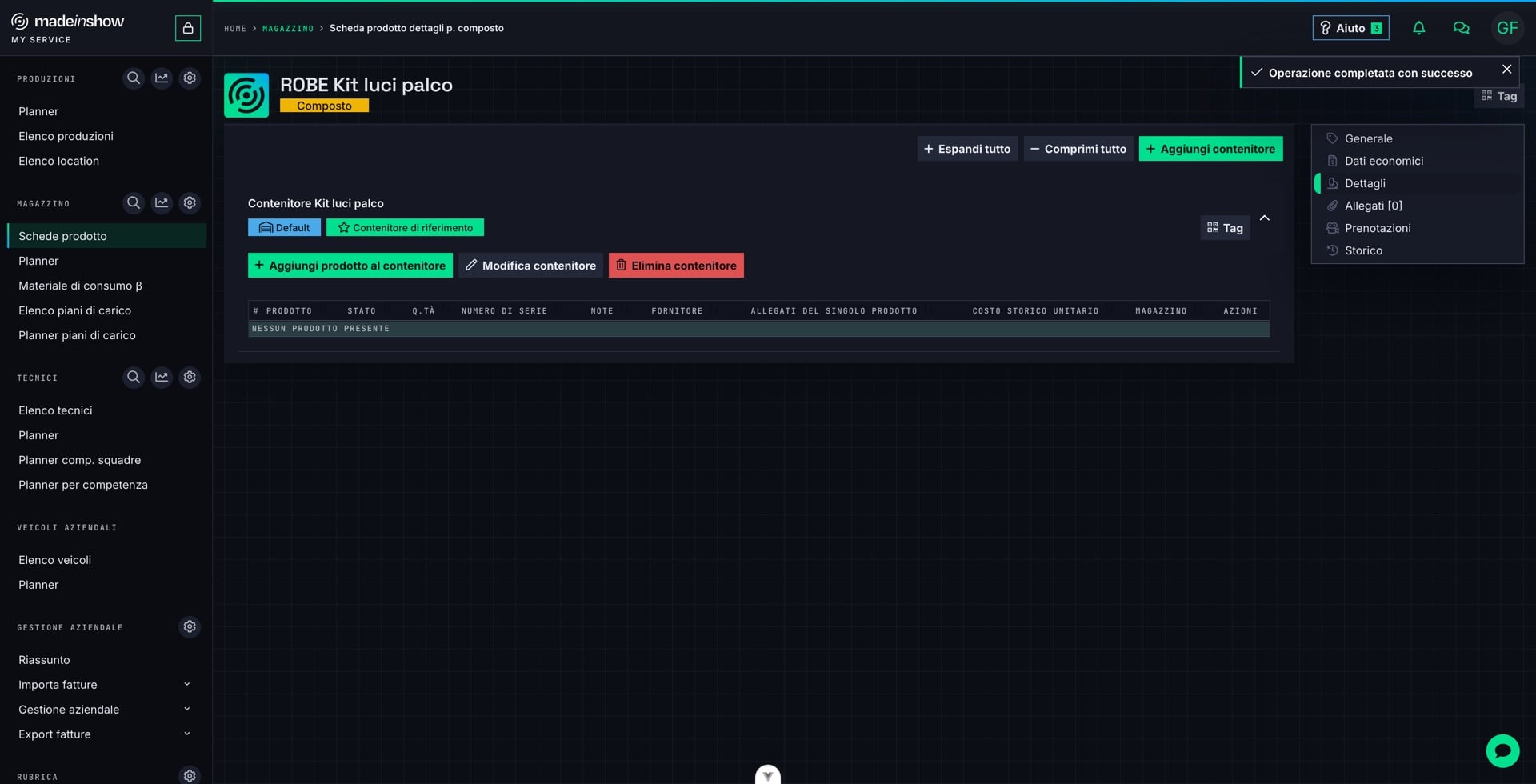Open the Produzioni statistics chart icon
1536x784 pixels.
[x=162, y=78]
